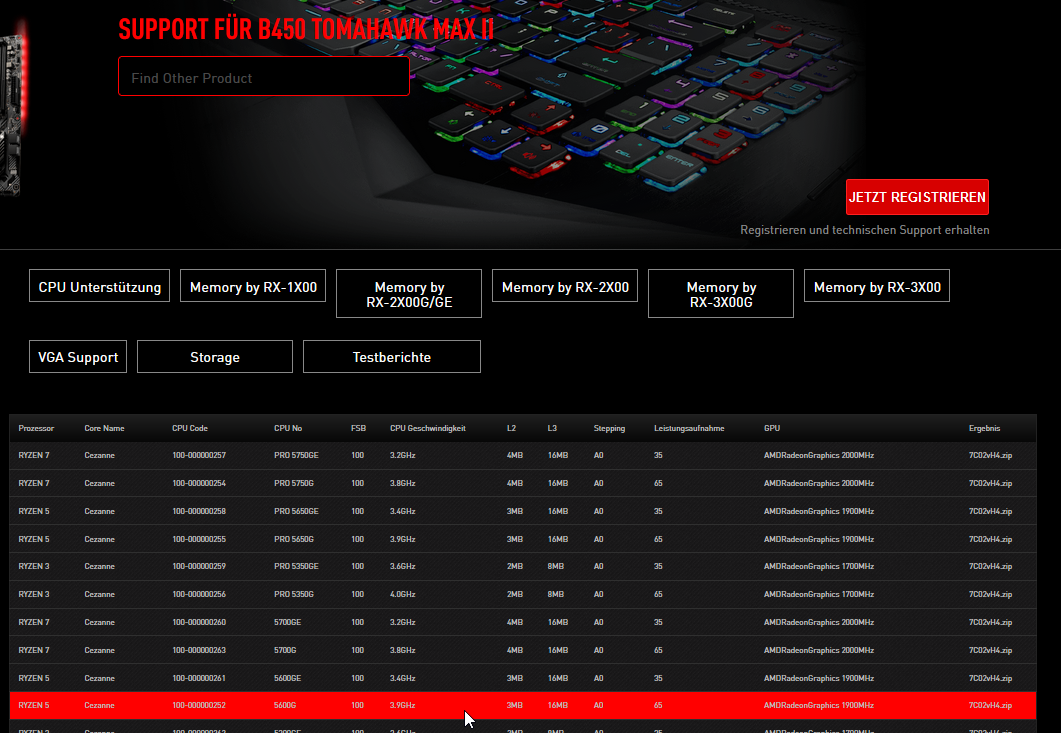Switch to Memory by RX-2X00G/GE tab
Screen dimensions: 1061x733
tap(409, 294)
